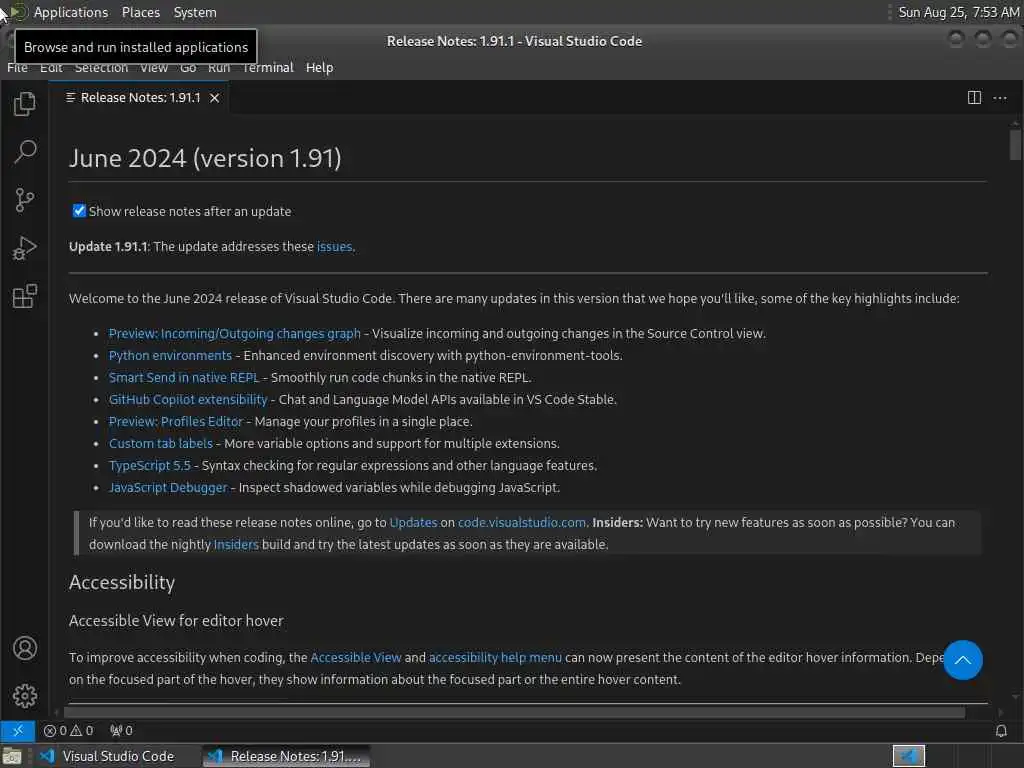Viewport: 1024px width, 768px height.
Task: Click the taskbar show desktop icon
Action: (x=12, y=756)
